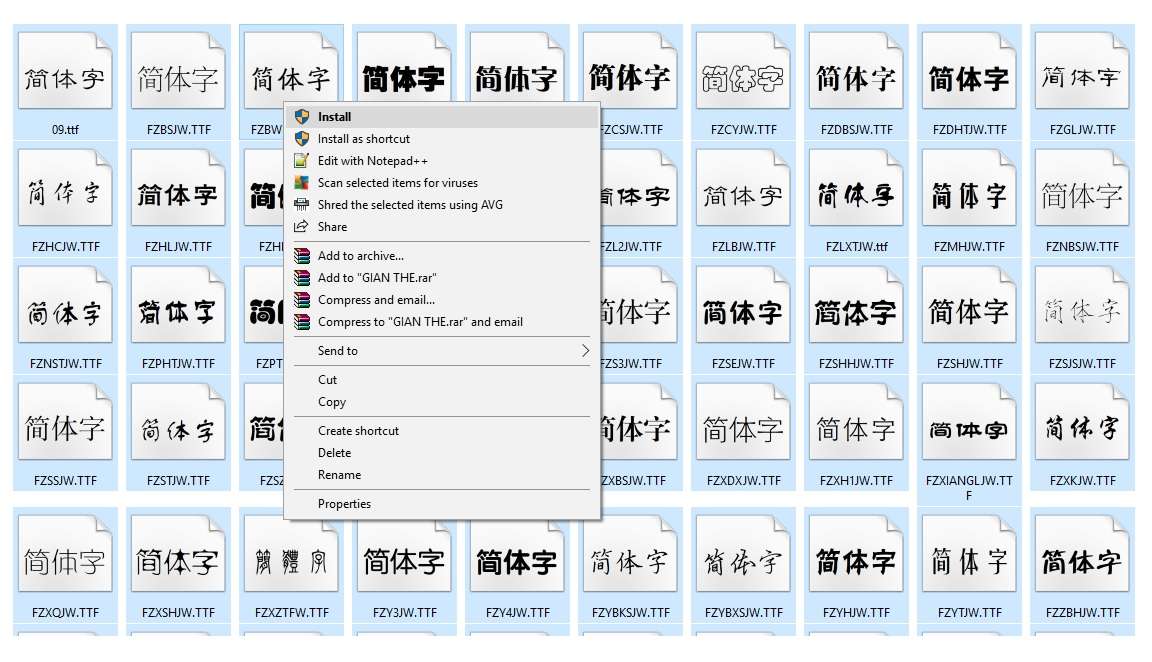Select the FZXSHJW.TTF font file icon
The width and height of the screenshot is (1152, 662).
tap(179, 554)
